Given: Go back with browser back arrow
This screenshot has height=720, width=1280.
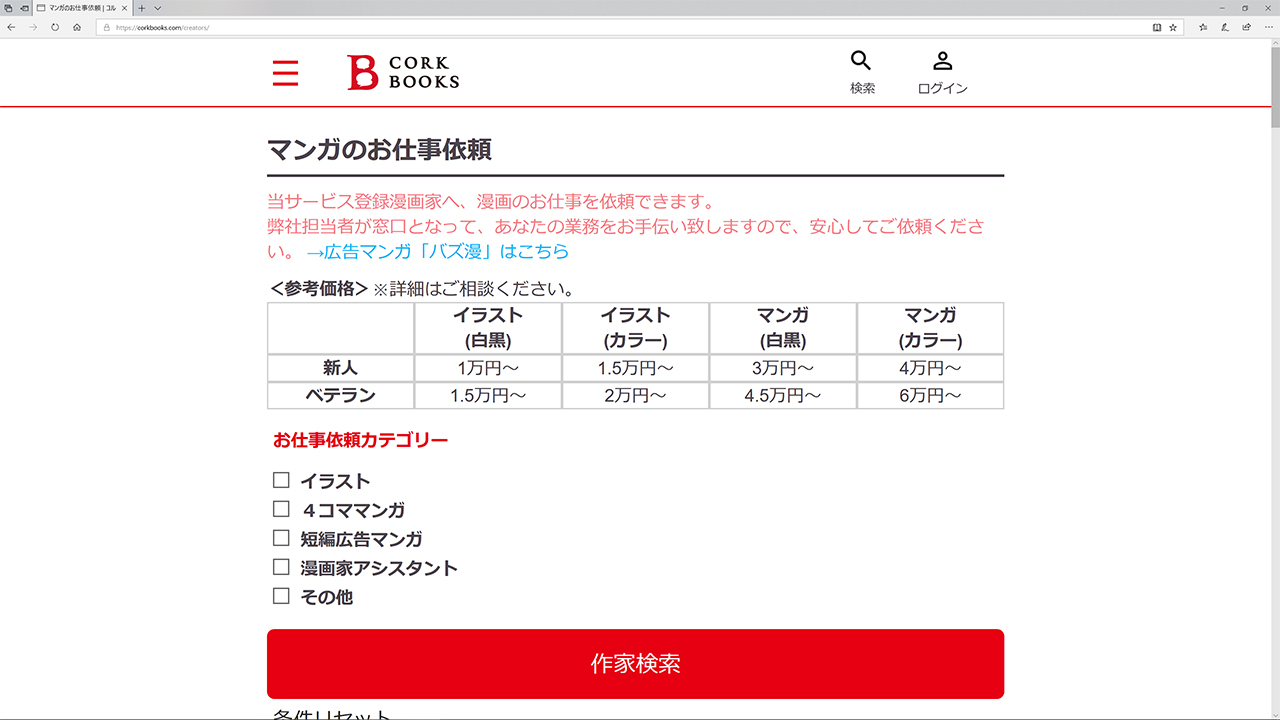Looking at the screenshot, I should 11,27.
